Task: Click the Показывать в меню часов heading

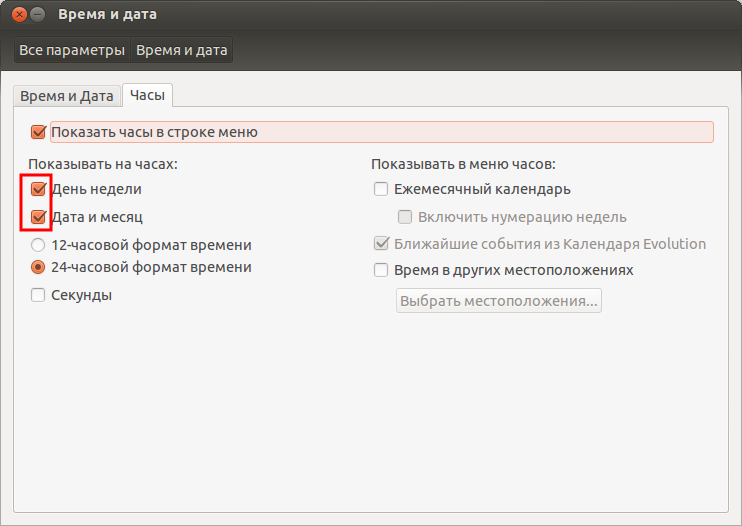Action: pyautogui.click(x=463, y=163)
